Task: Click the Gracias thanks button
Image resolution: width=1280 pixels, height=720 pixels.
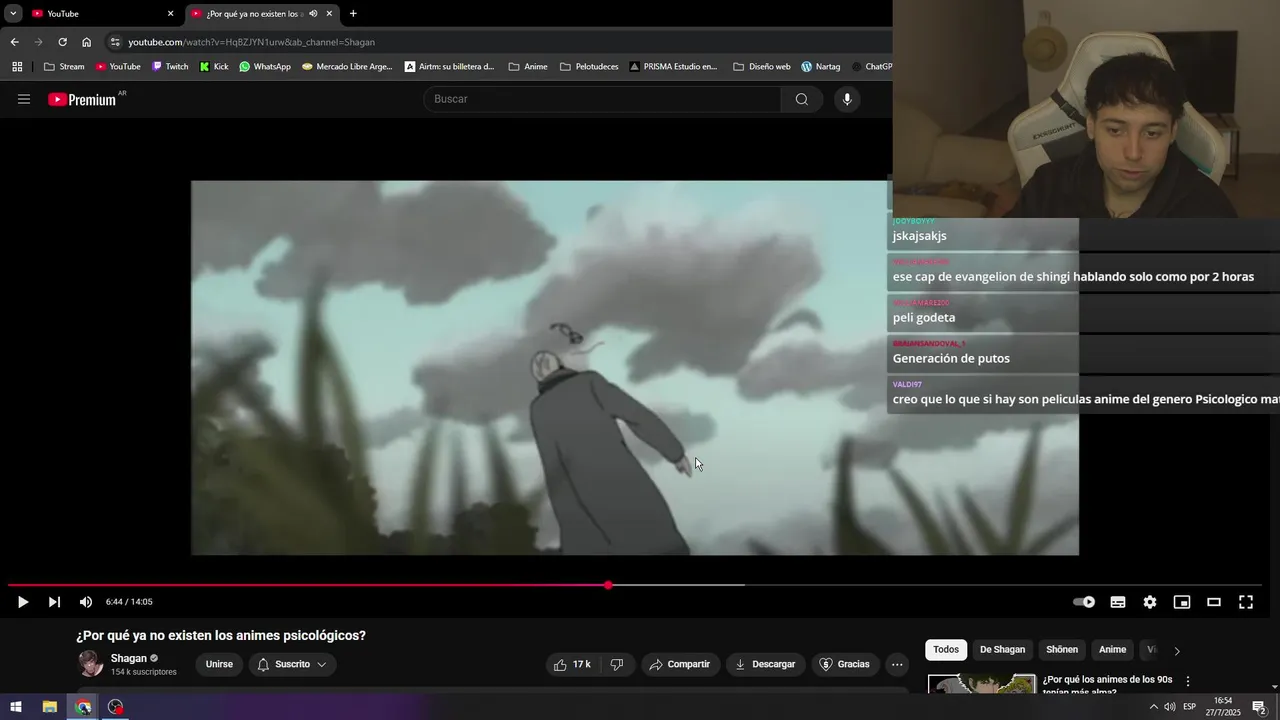Action: 845,664
